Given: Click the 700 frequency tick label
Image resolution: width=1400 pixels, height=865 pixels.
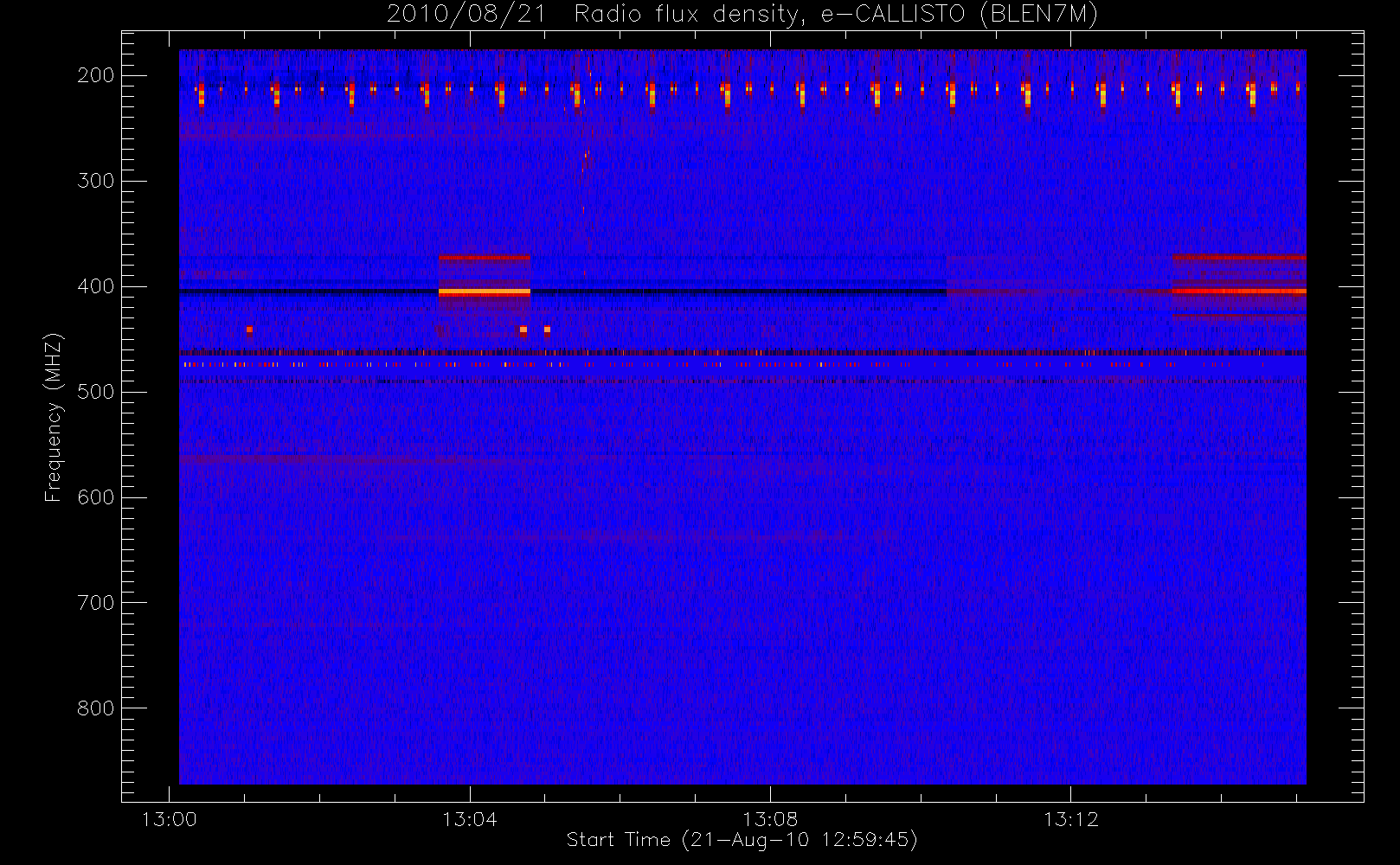Looking at the screenshot, I should (95, 603).
